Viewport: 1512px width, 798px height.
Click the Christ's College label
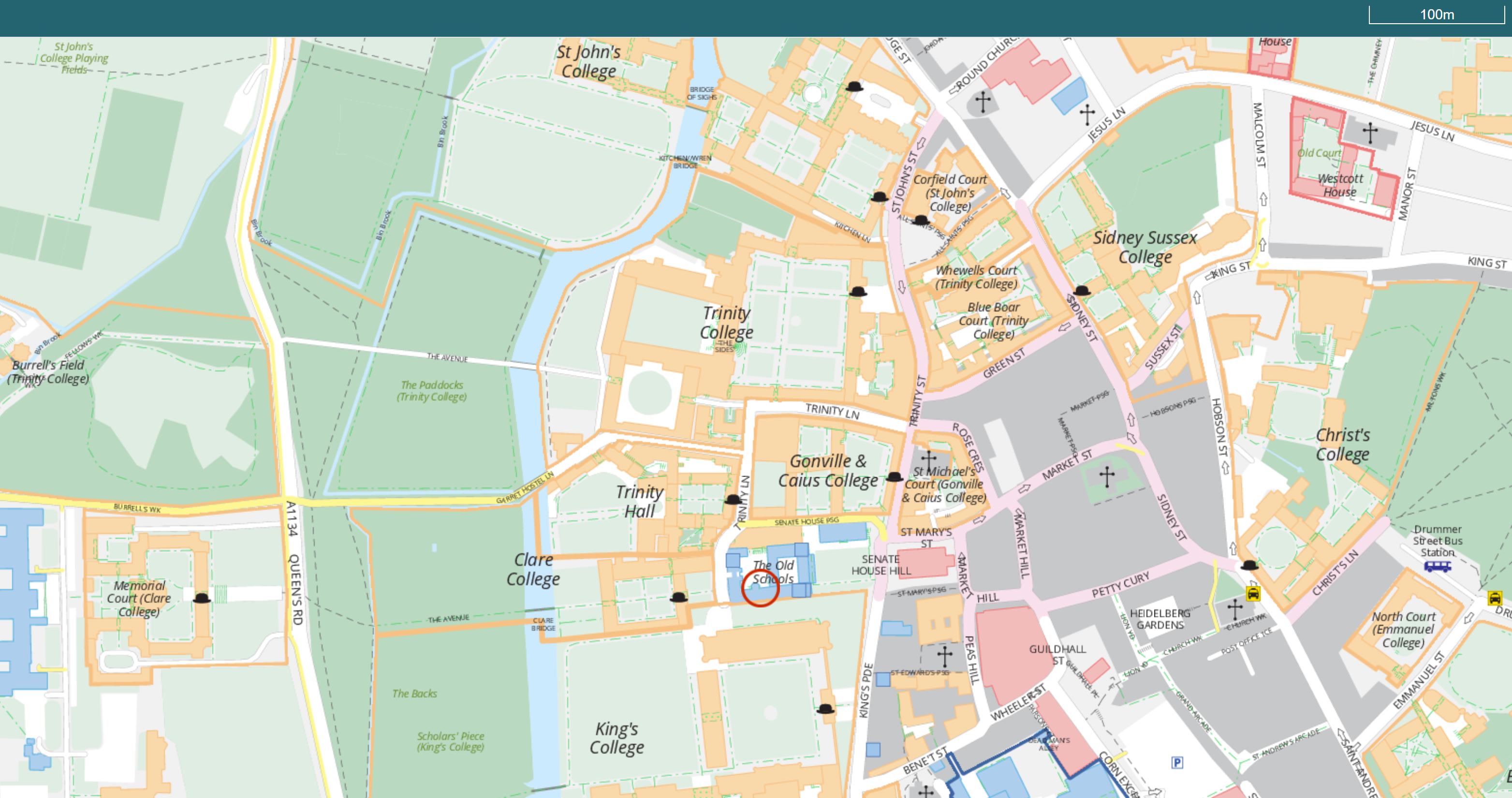pos(1342,444)
